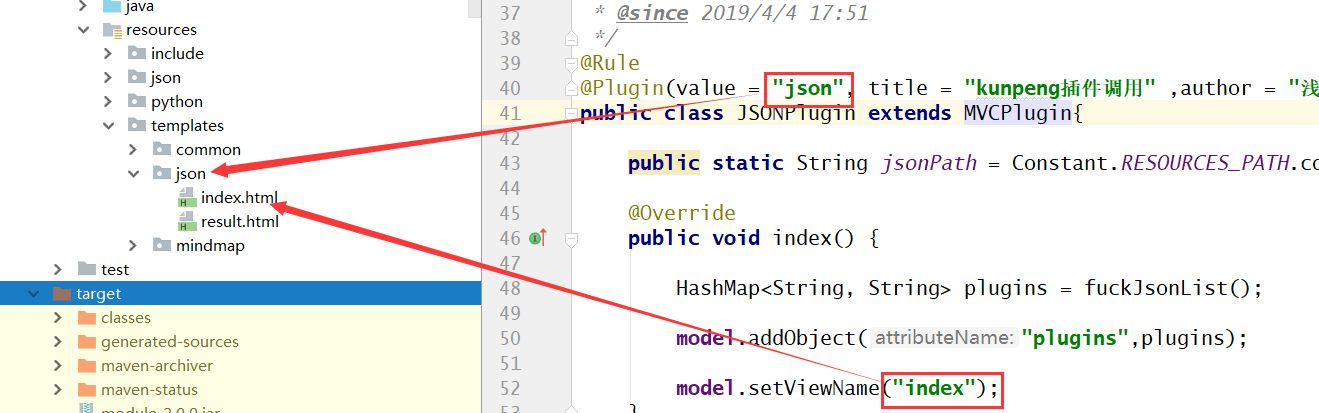The image size is (1319, 413).
Task: Click the index.html file icon
Action: [x=186, y=198]
